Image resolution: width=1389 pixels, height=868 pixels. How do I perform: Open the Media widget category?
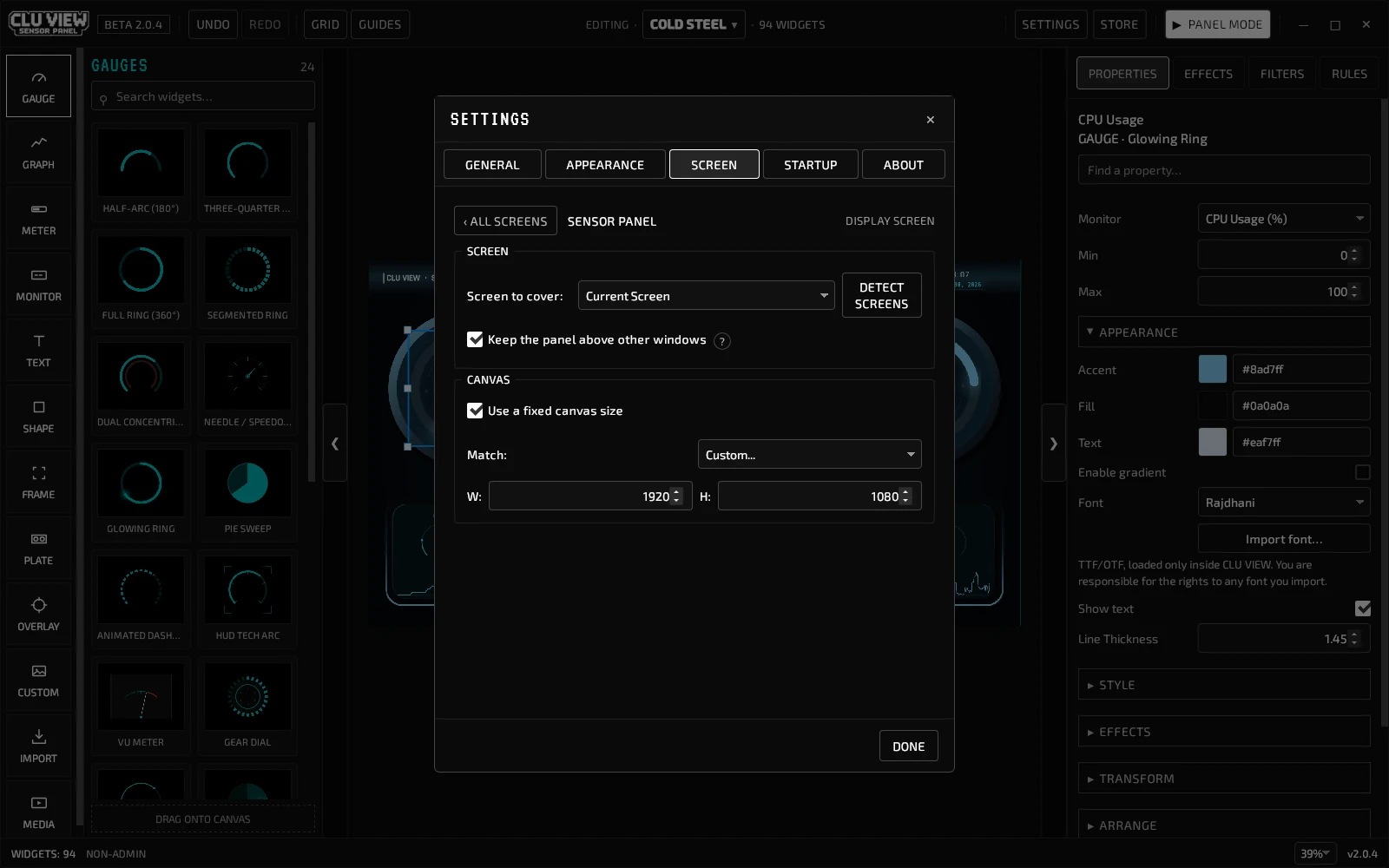[x=38, y=812]
